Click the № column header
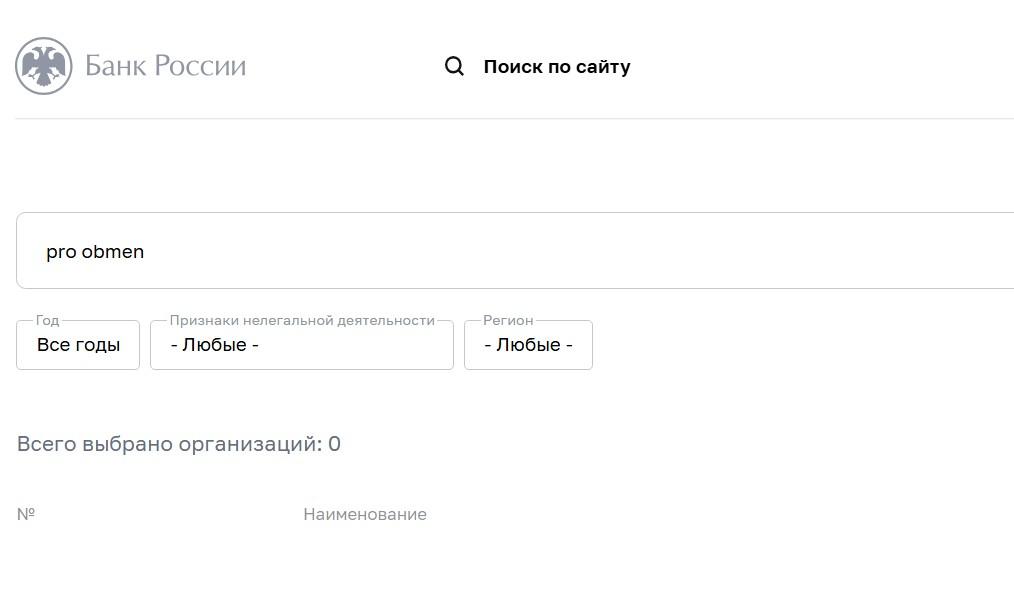 pos(26,514)
